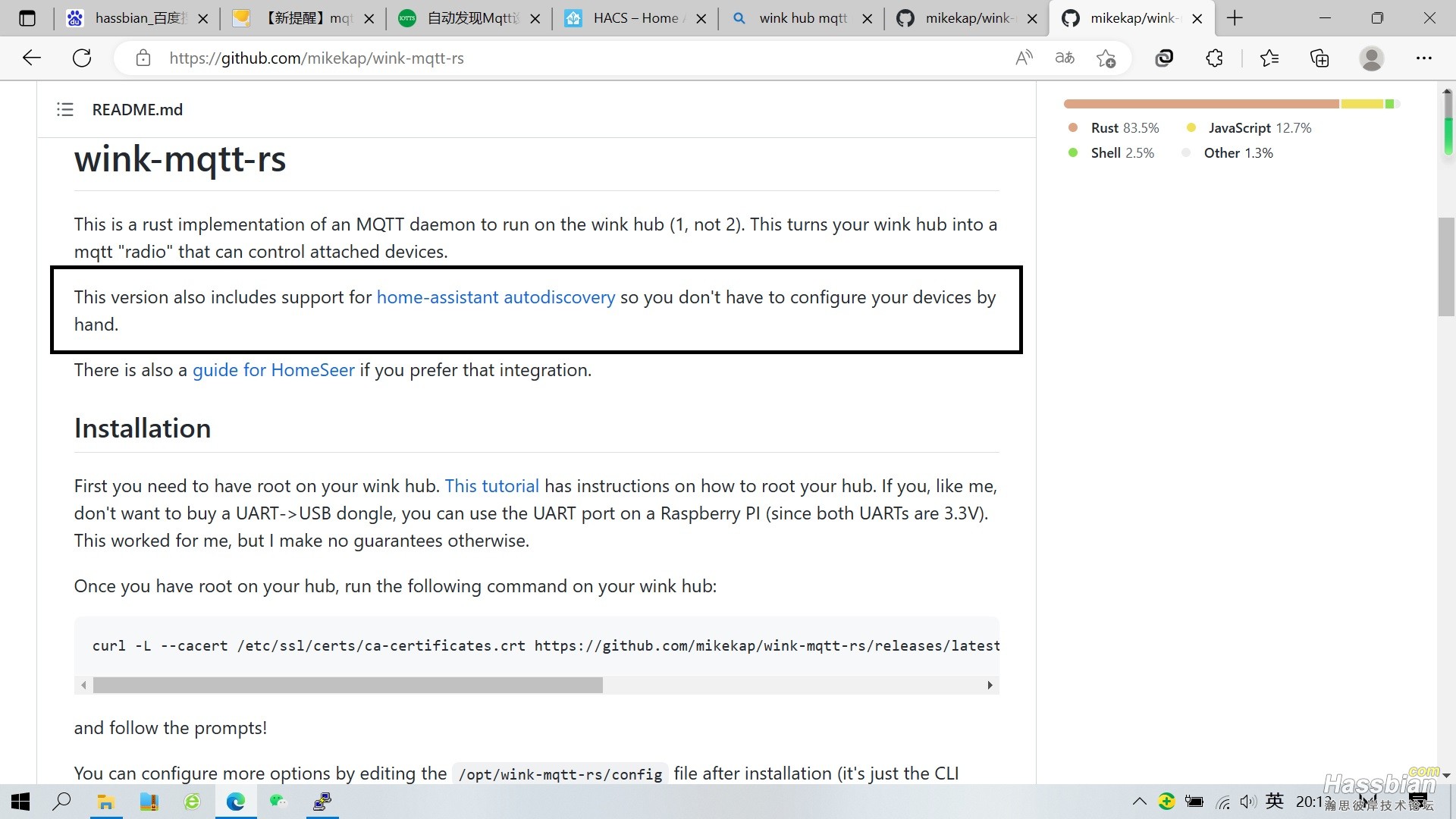This screenshot has height=819, width=1456.
Task: Open the Copilot sidebar icon
Action: coord(1164,58)
